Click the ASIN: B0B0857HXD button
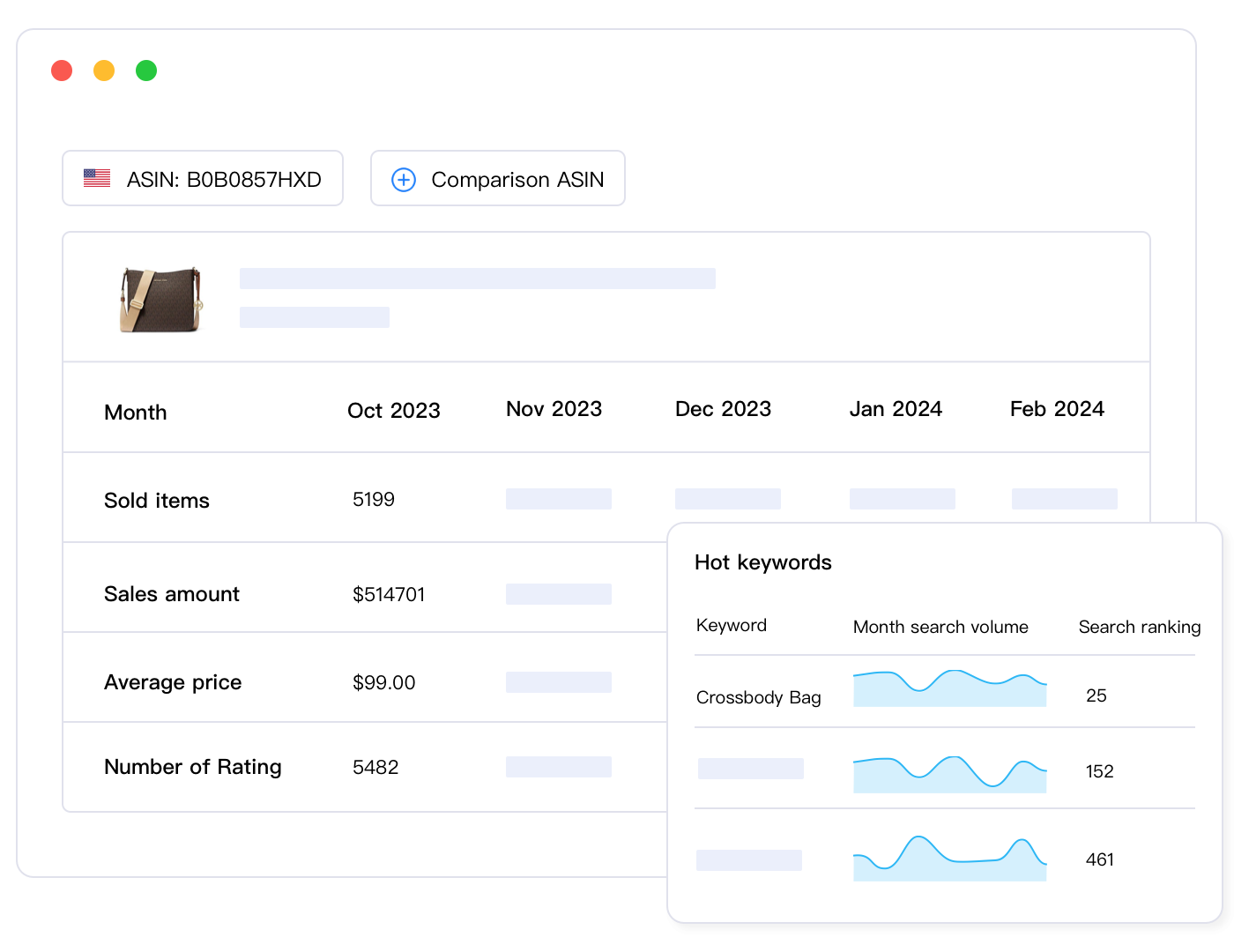Viewport: 1234px width, 952px height. click(x=203, y=179)
